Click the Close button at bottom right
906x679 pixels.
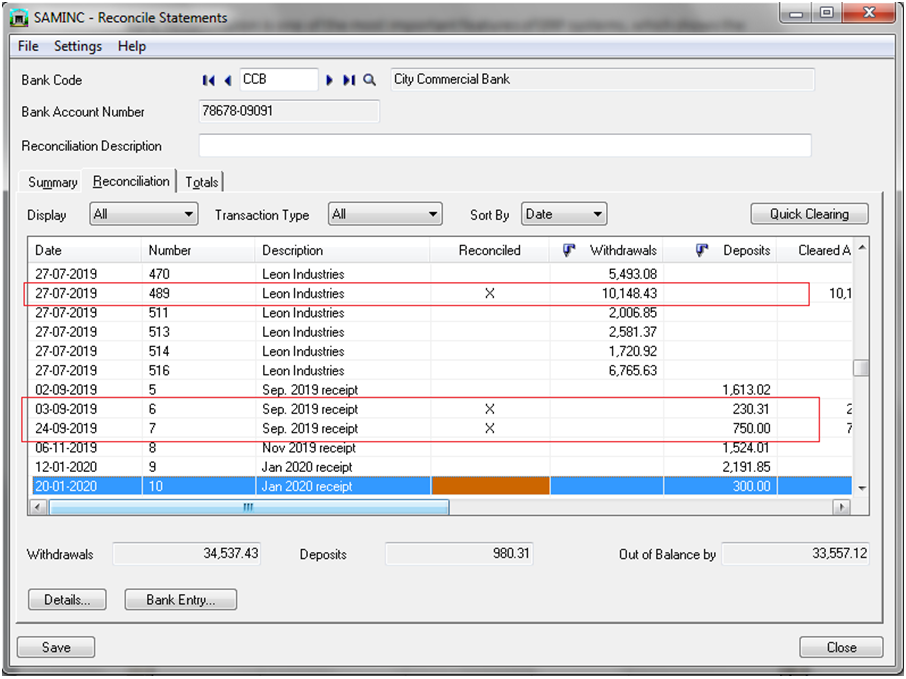pos(841,647)
